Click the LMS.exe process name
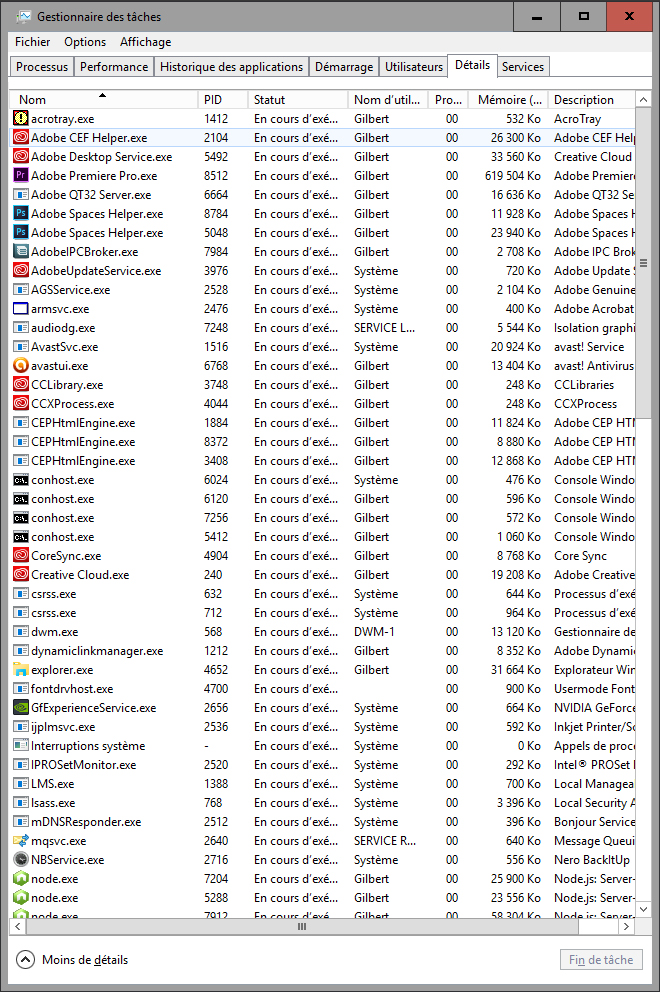Viewport: 660px width, 992px height. click(53, 784)
